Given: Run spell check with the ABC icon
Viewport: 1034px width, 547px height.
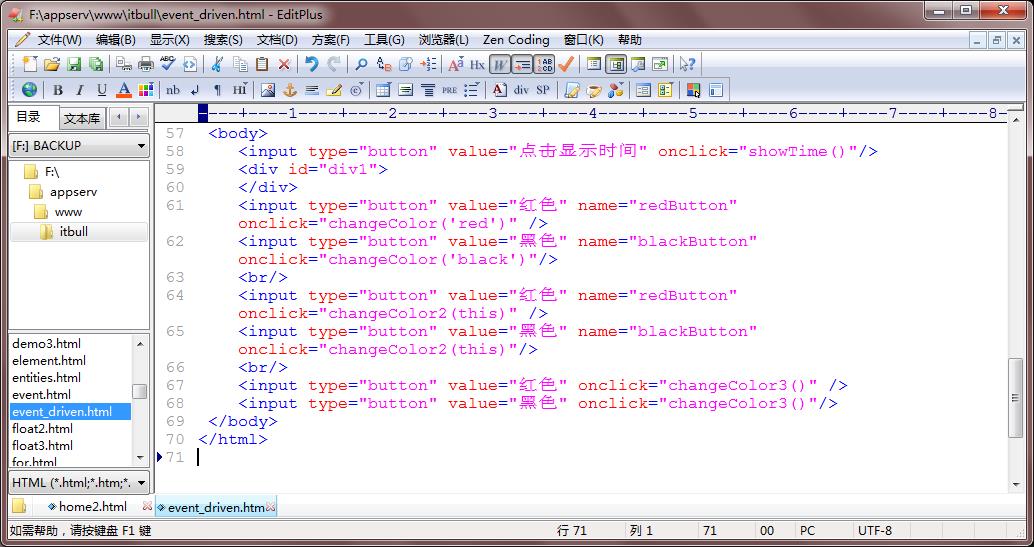Looking at the screenshot, I should click(167, 64).
